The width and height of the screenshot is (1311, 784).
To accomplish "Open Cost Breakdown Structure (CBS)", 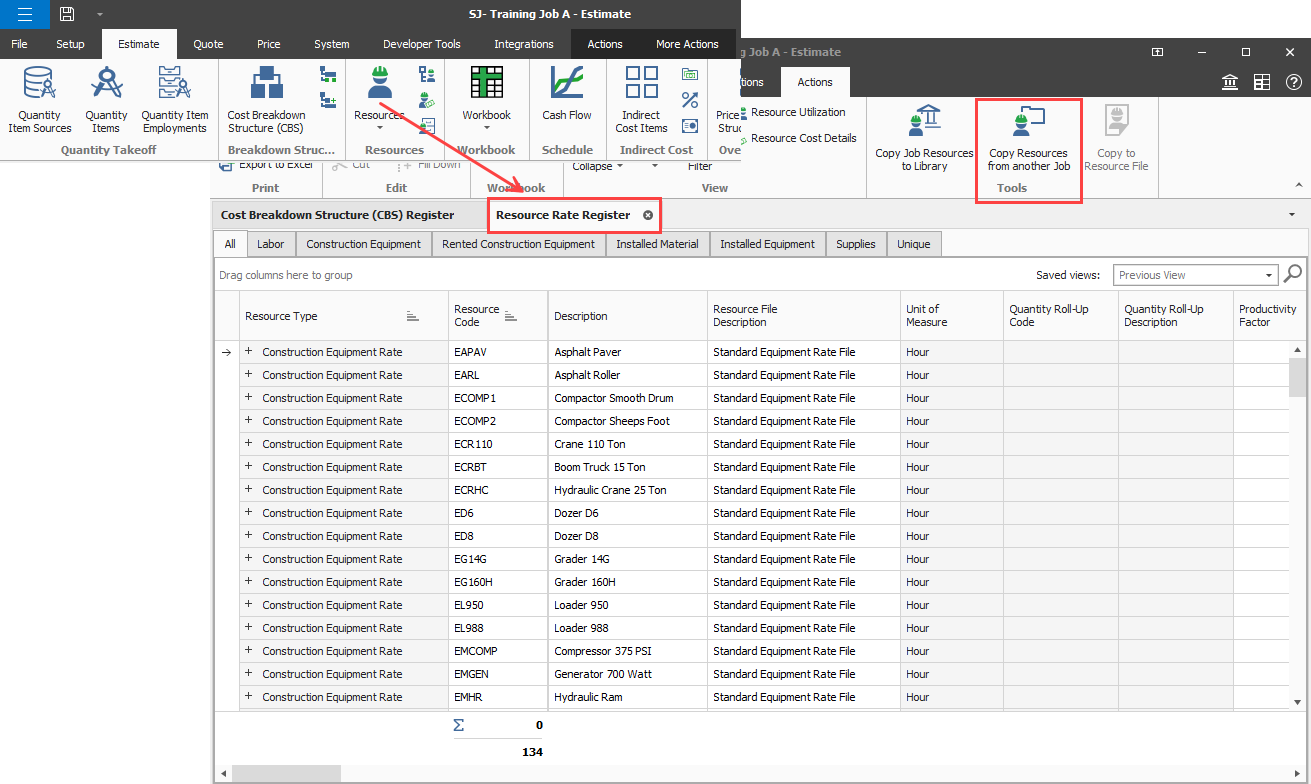I will coord(266,99).
